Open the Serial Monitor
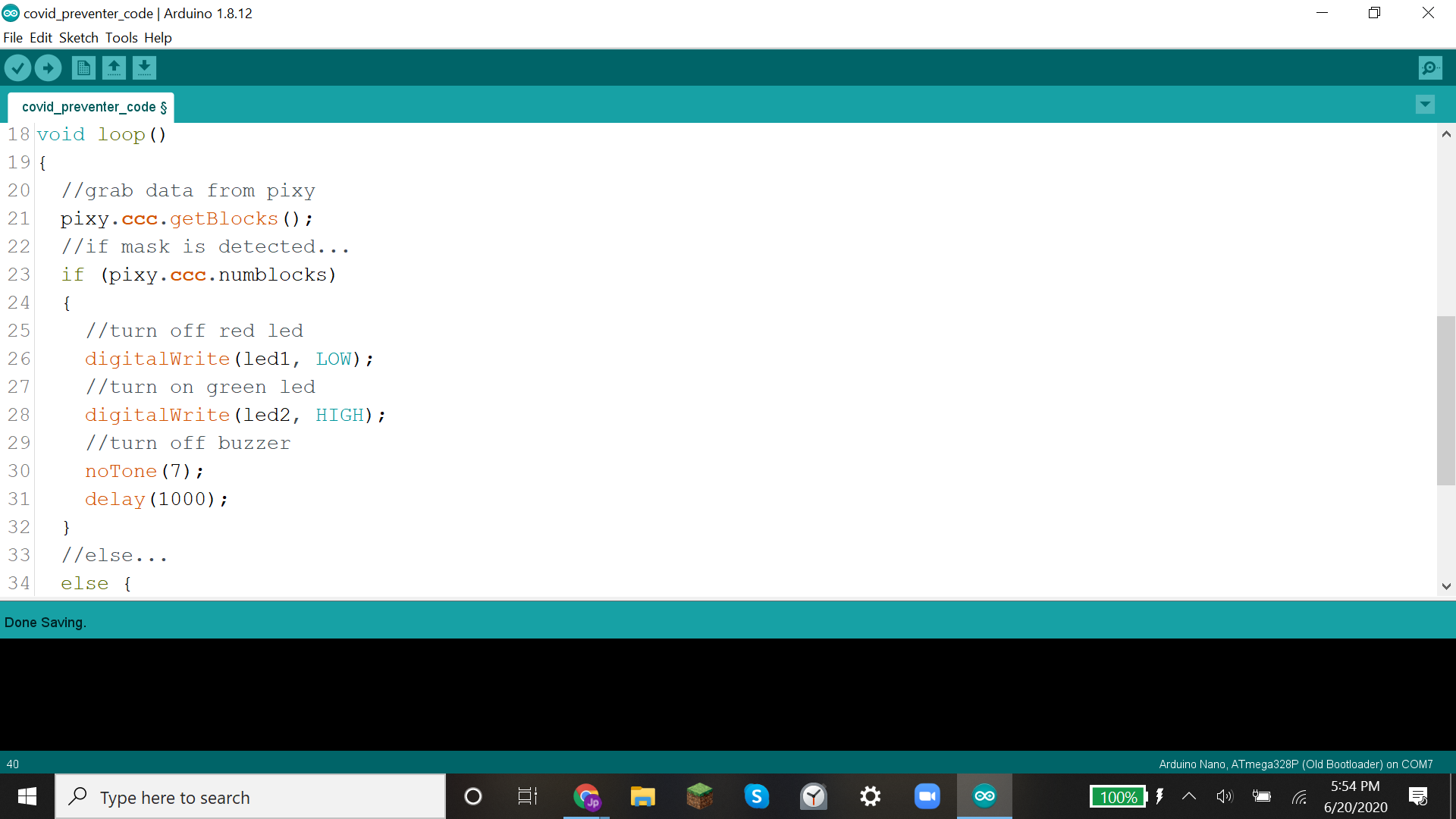The image size is (1456, 819). click(1429, 67)
